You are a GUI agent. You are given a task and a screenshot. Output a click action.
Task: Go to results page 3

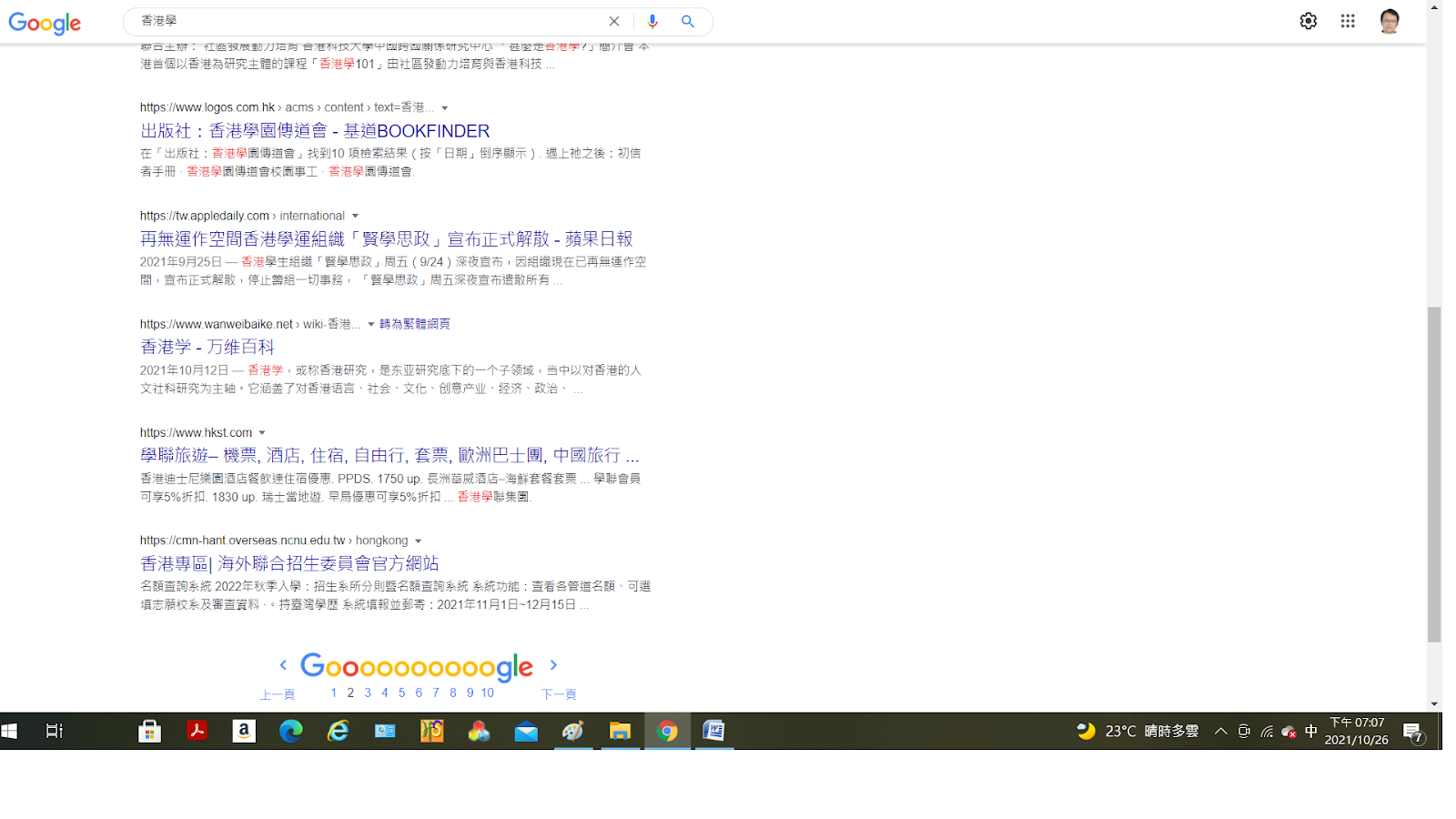(x=368, y=693)
